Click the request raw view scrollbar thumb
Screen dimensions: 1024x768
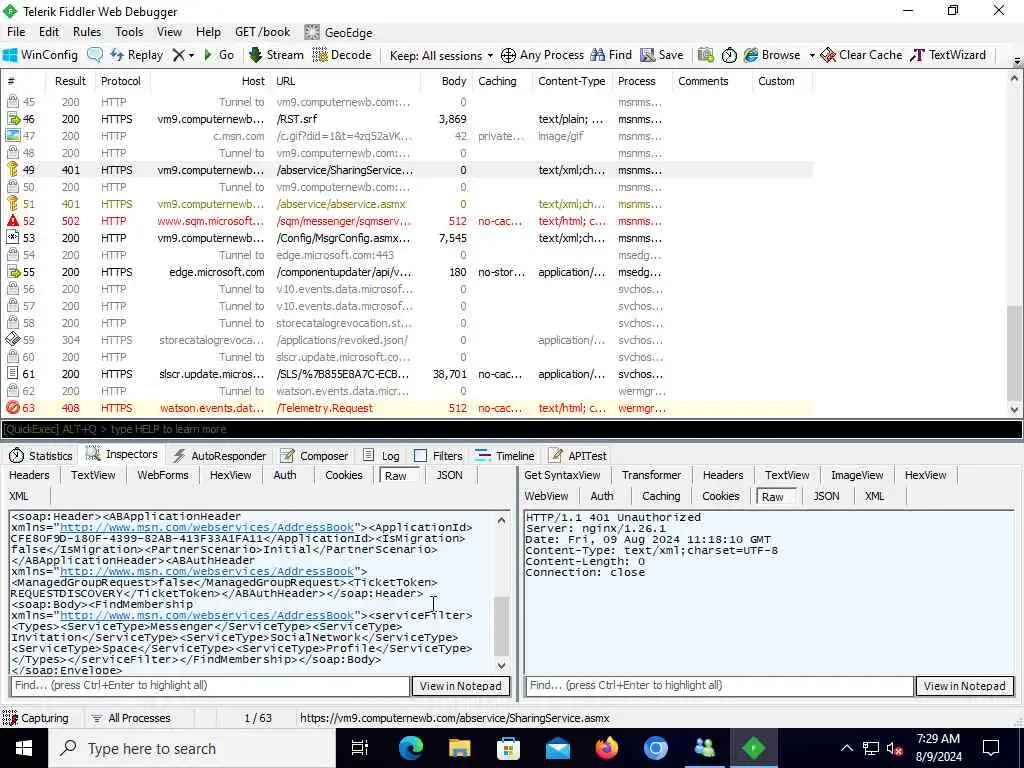[501, 626]
